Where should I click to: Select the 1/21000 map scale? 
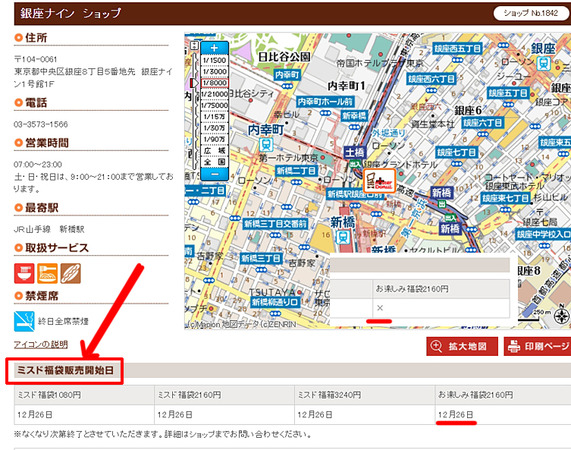214,94
